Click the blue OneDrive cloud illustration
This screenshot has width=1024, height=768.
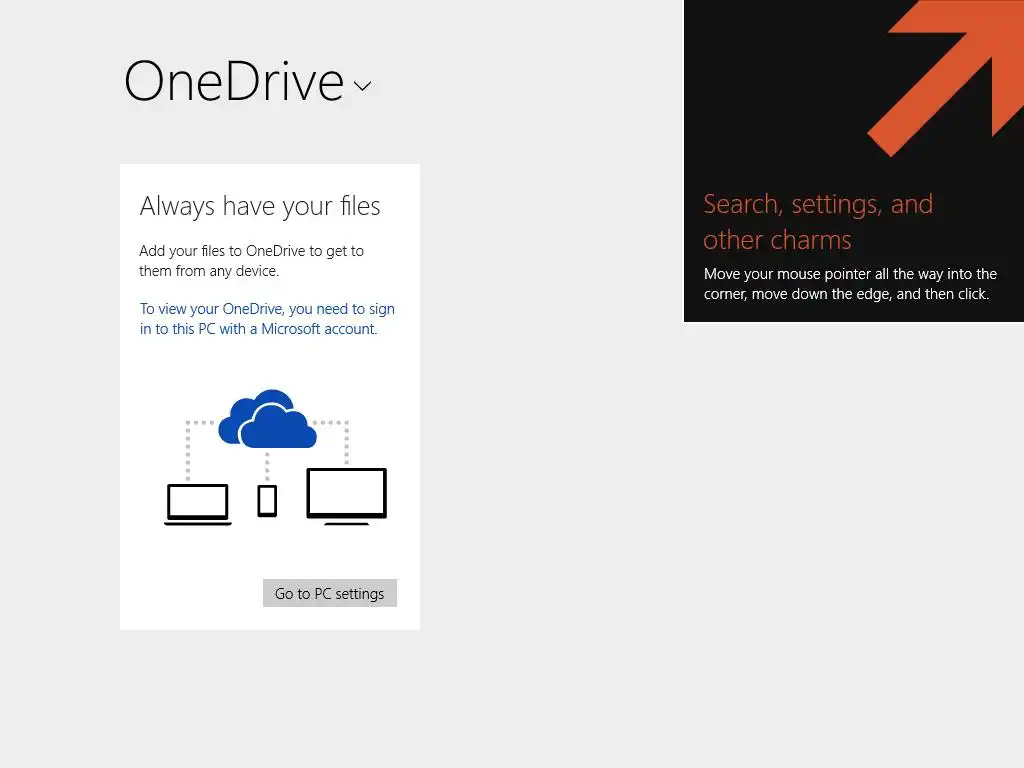(x=267, y=419)
